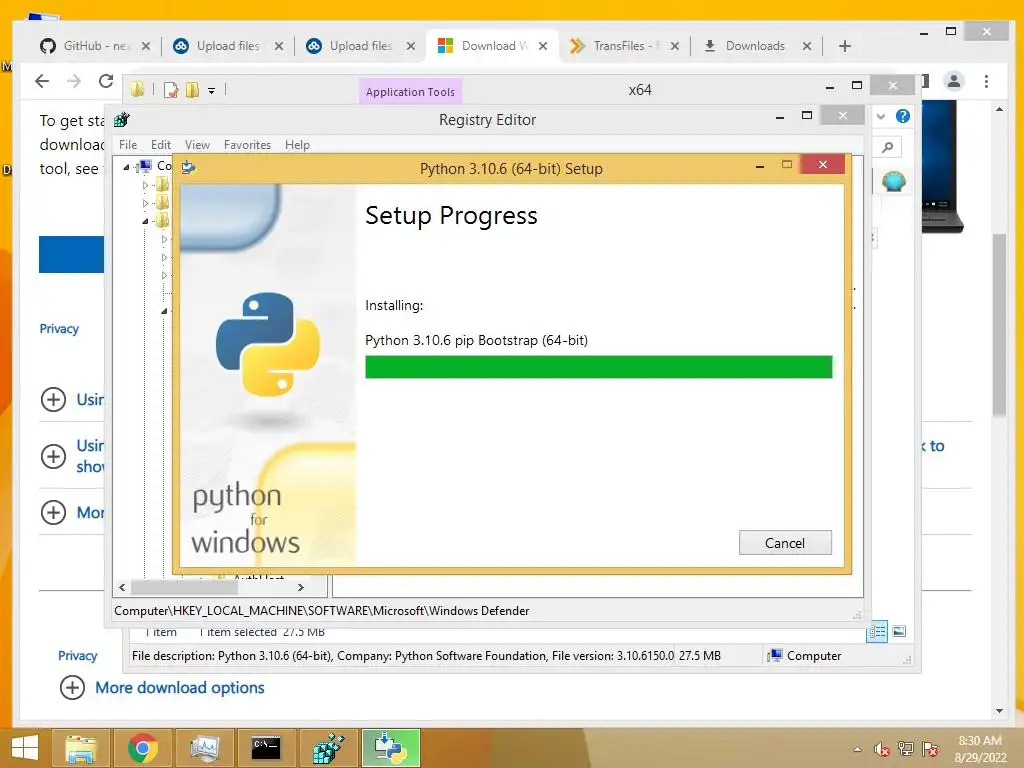Click the Python Setup title bar icon
The height and width of the screenshot is (768, 1024).
pos(189,168)
